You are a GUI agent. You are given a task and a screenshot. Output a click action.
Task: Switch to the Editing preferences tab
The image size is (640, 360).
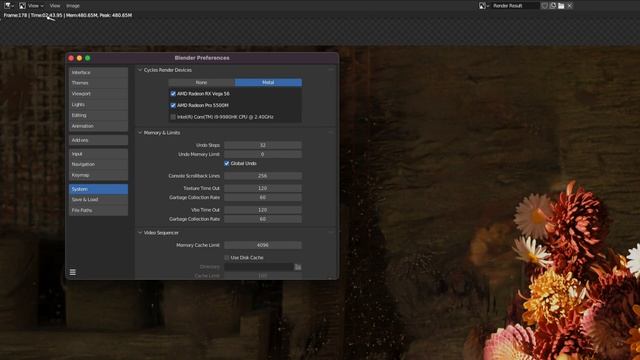point(98,116)
